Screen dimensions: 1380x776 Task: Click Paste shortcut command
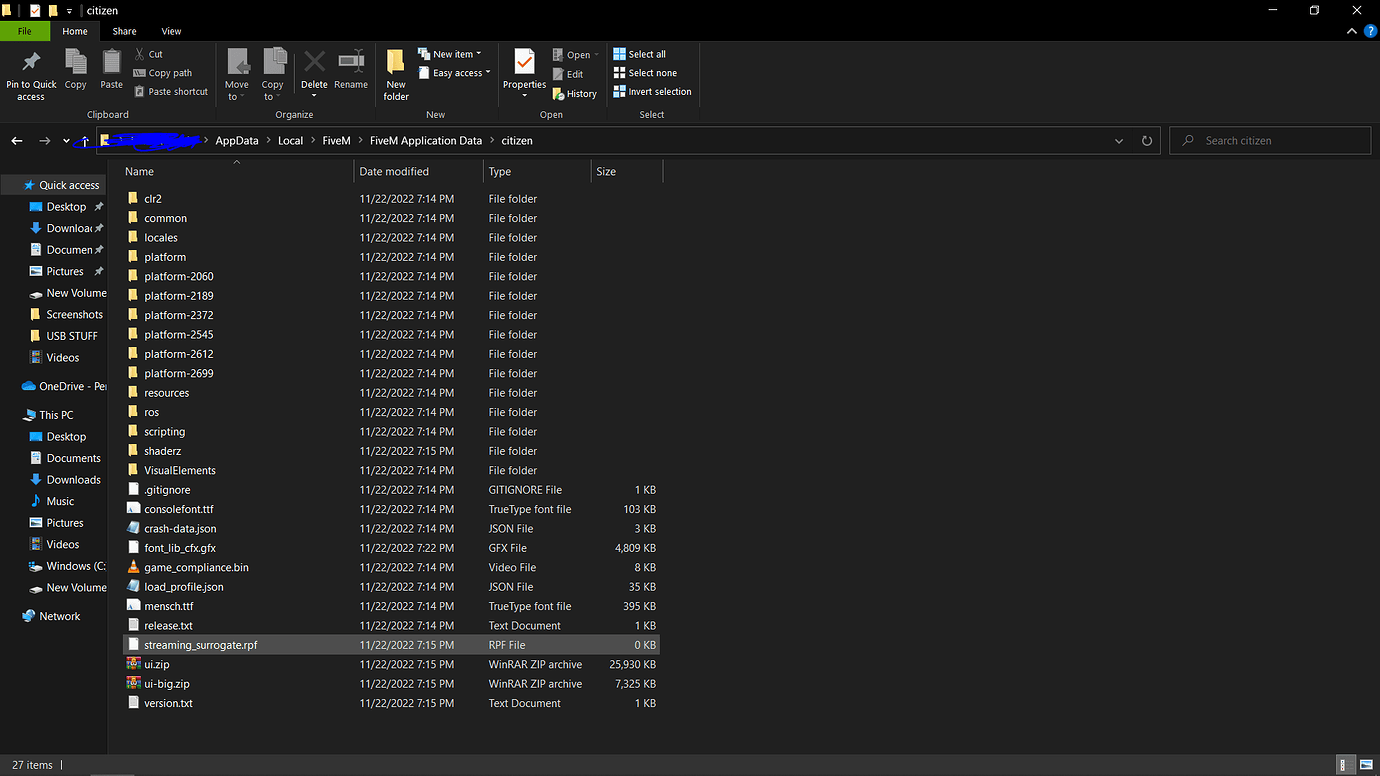tap(171, 91)
